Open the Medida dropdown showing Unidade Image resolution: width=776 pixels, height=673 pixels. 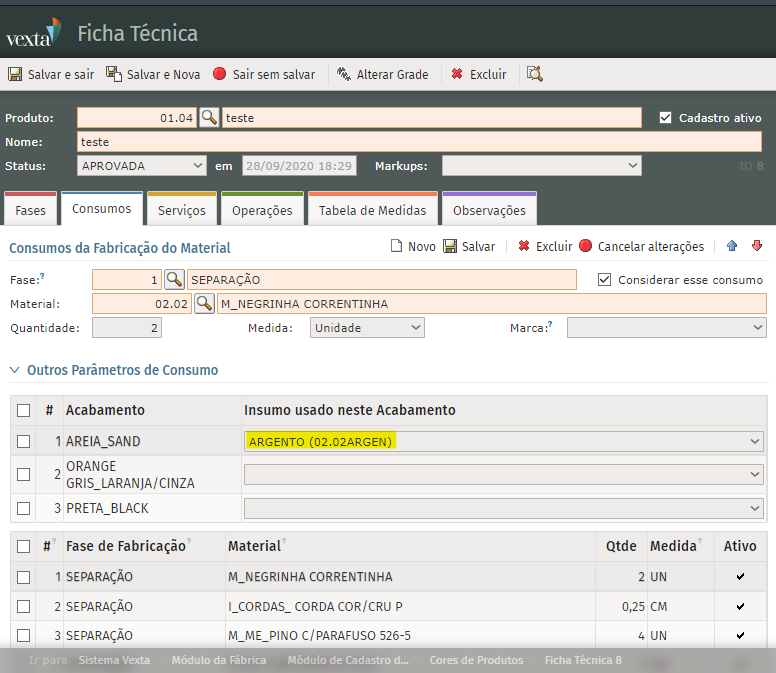367,328
